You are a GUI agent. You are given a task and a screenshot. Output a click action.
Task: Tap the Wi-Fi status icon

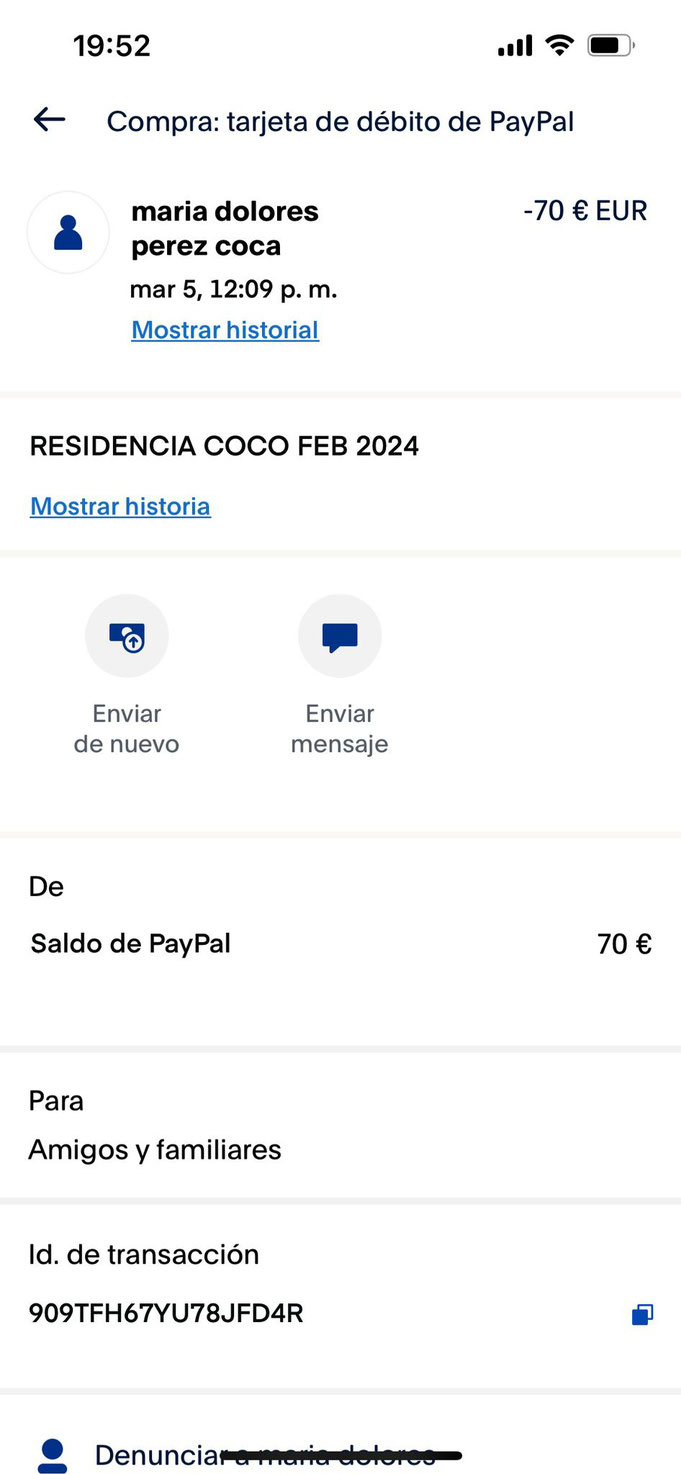tap(559, 45)
